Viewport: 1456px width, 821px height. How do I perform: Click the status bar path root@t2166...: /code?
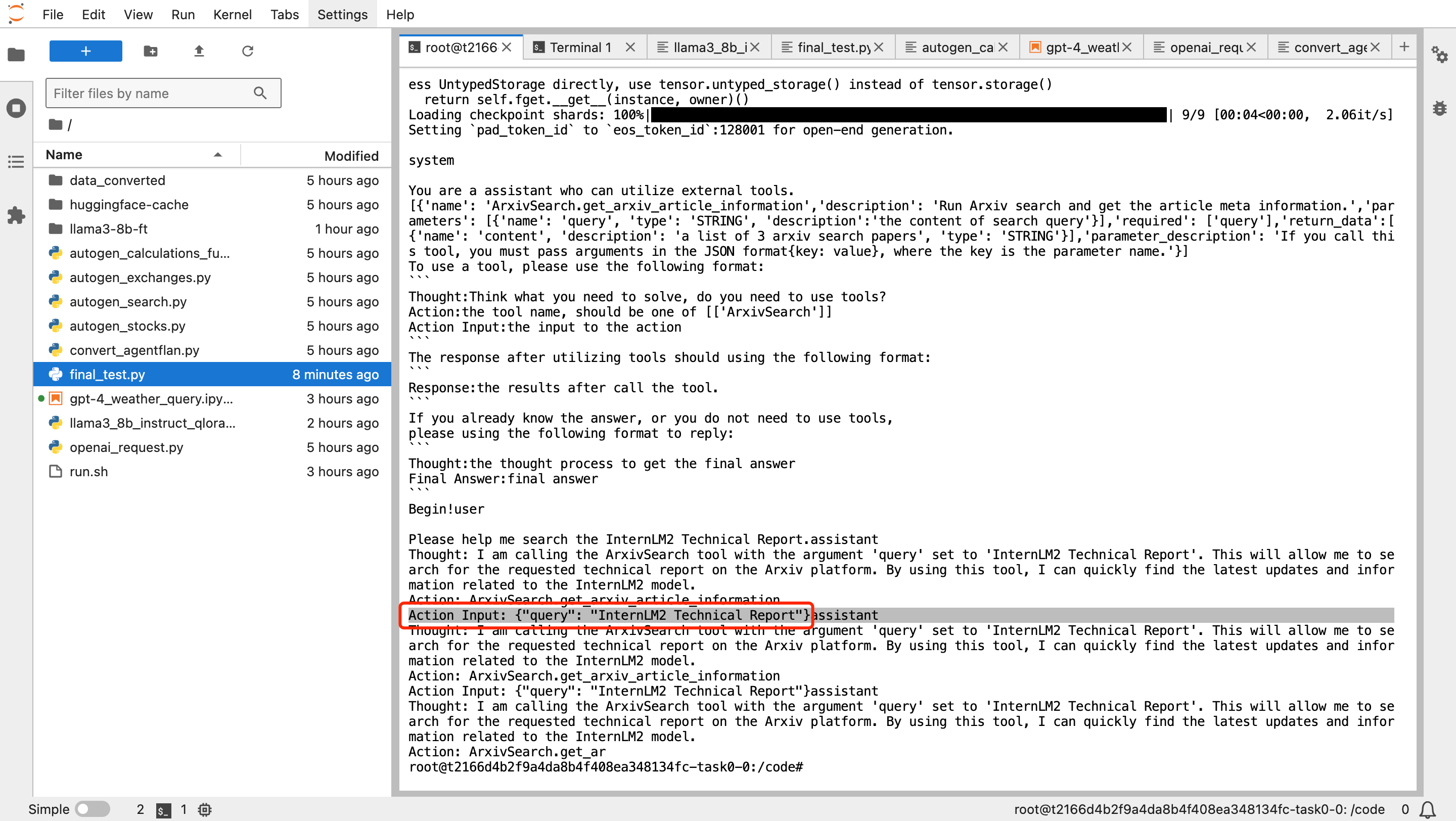(1199, 810)
